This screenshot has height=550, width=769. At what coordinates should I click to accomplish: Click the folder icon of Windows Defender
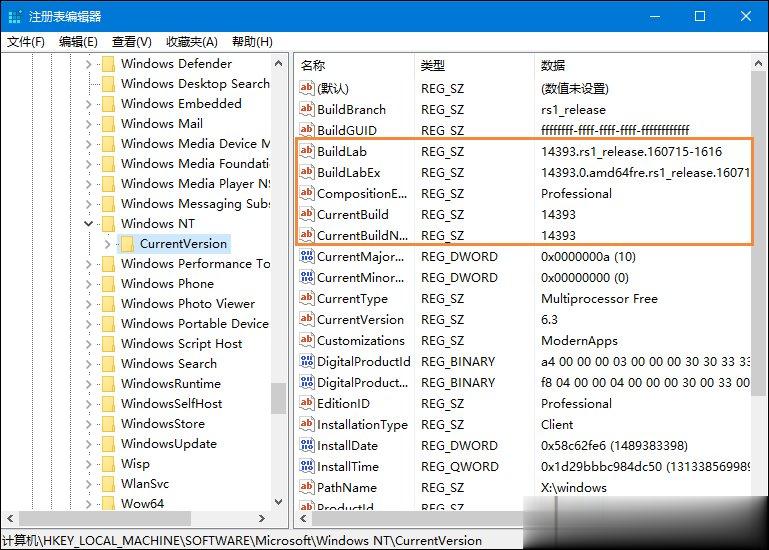(108, 64)
